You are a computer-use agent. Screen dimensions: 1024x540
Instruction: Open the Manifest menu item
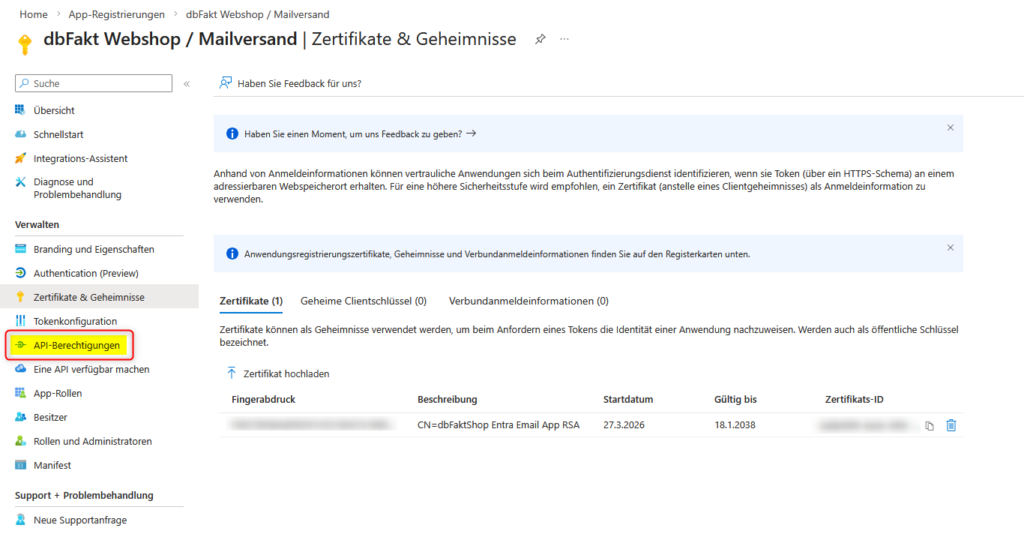(52, 465)
